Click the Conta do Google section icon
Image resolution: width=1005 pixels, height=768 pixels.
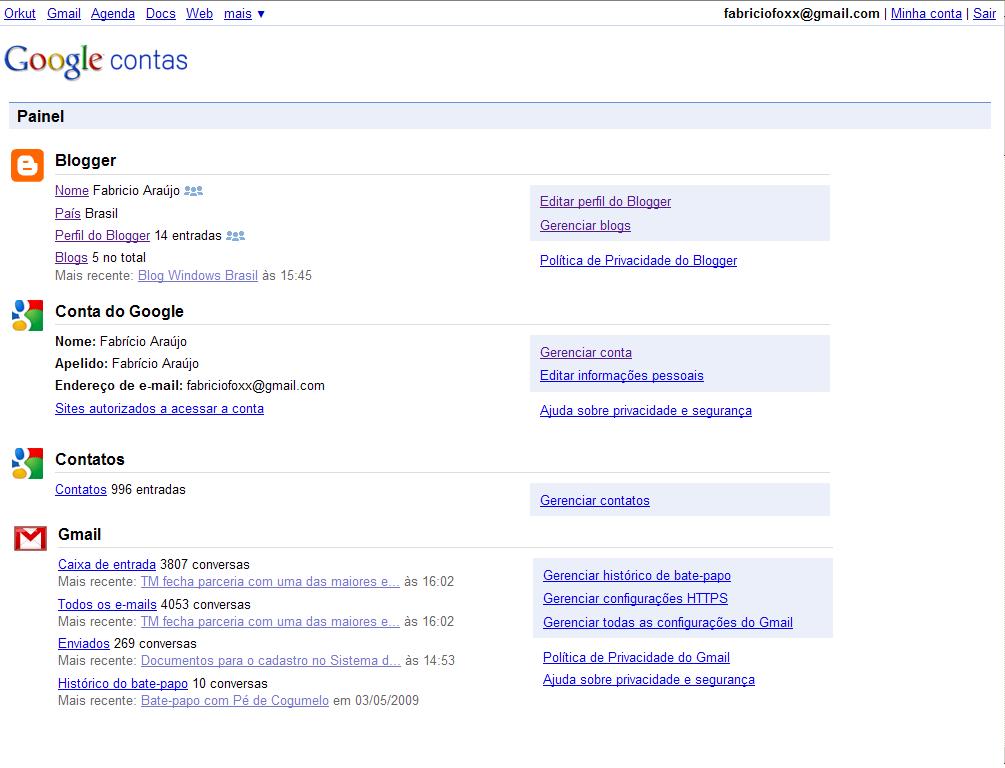(28, 315)
